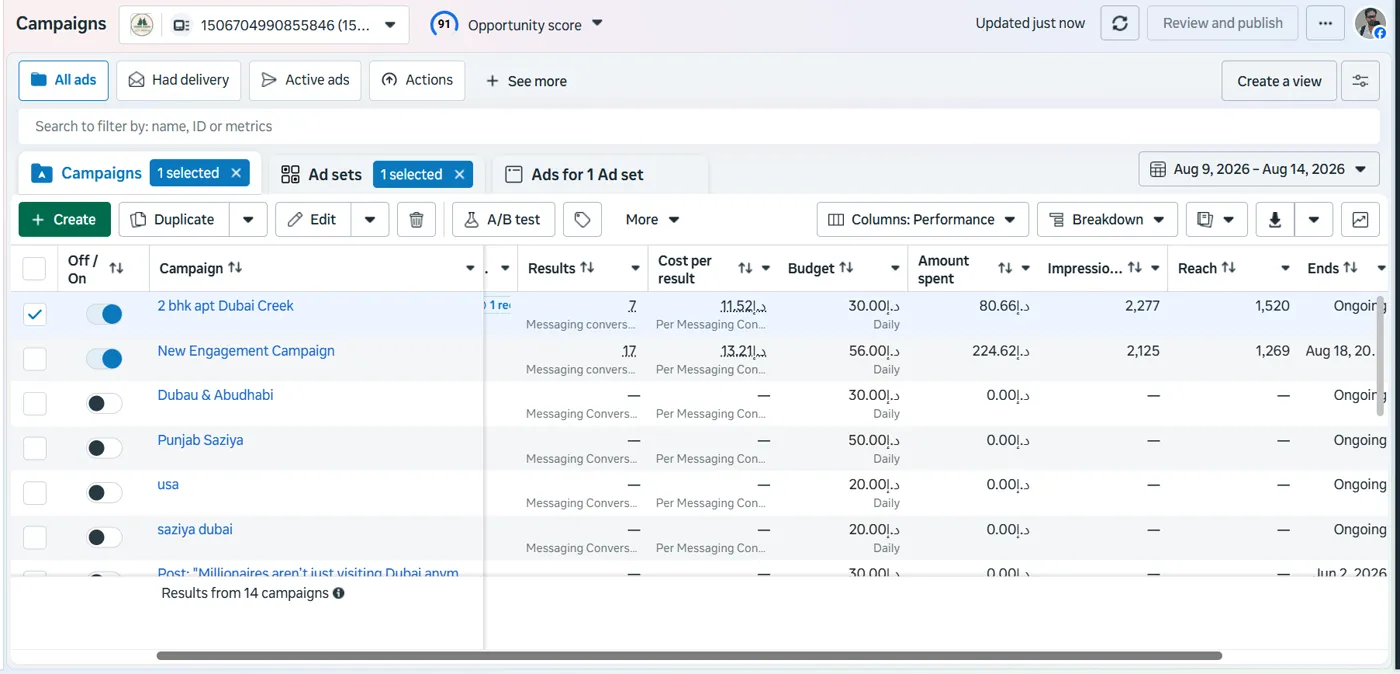
Task: Click the refresh data icon
Action: point(1120,23)
